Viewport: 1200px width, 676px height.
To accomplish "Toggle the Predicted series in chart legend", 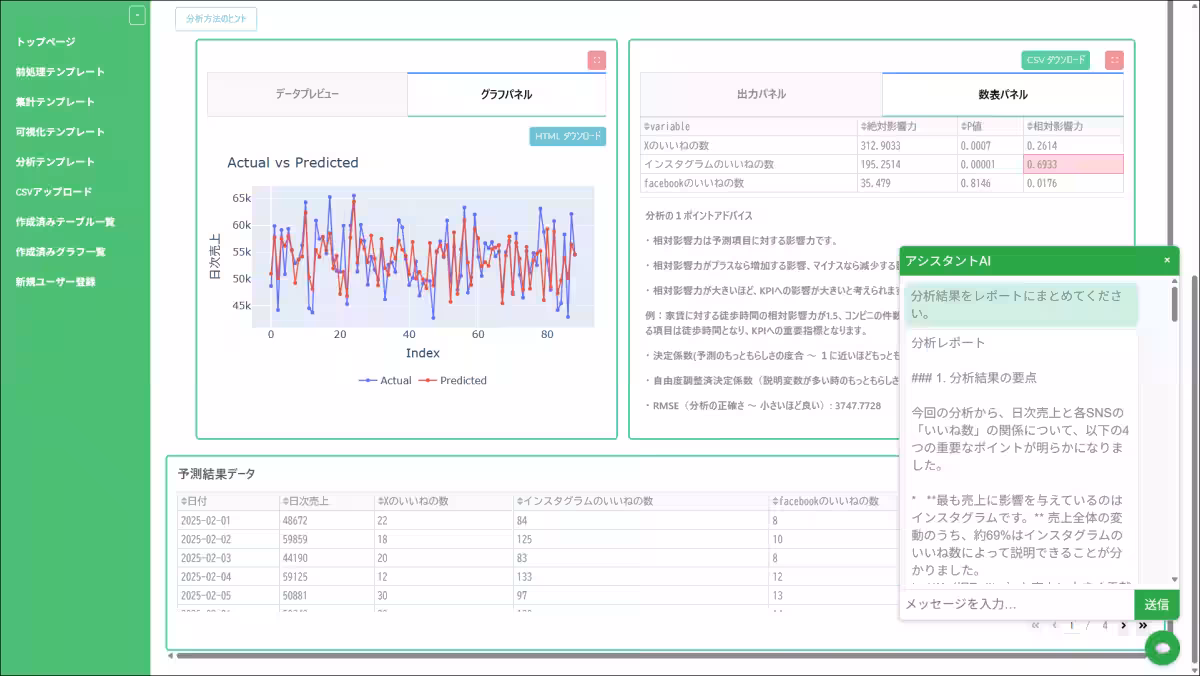I will click(453, 380).
